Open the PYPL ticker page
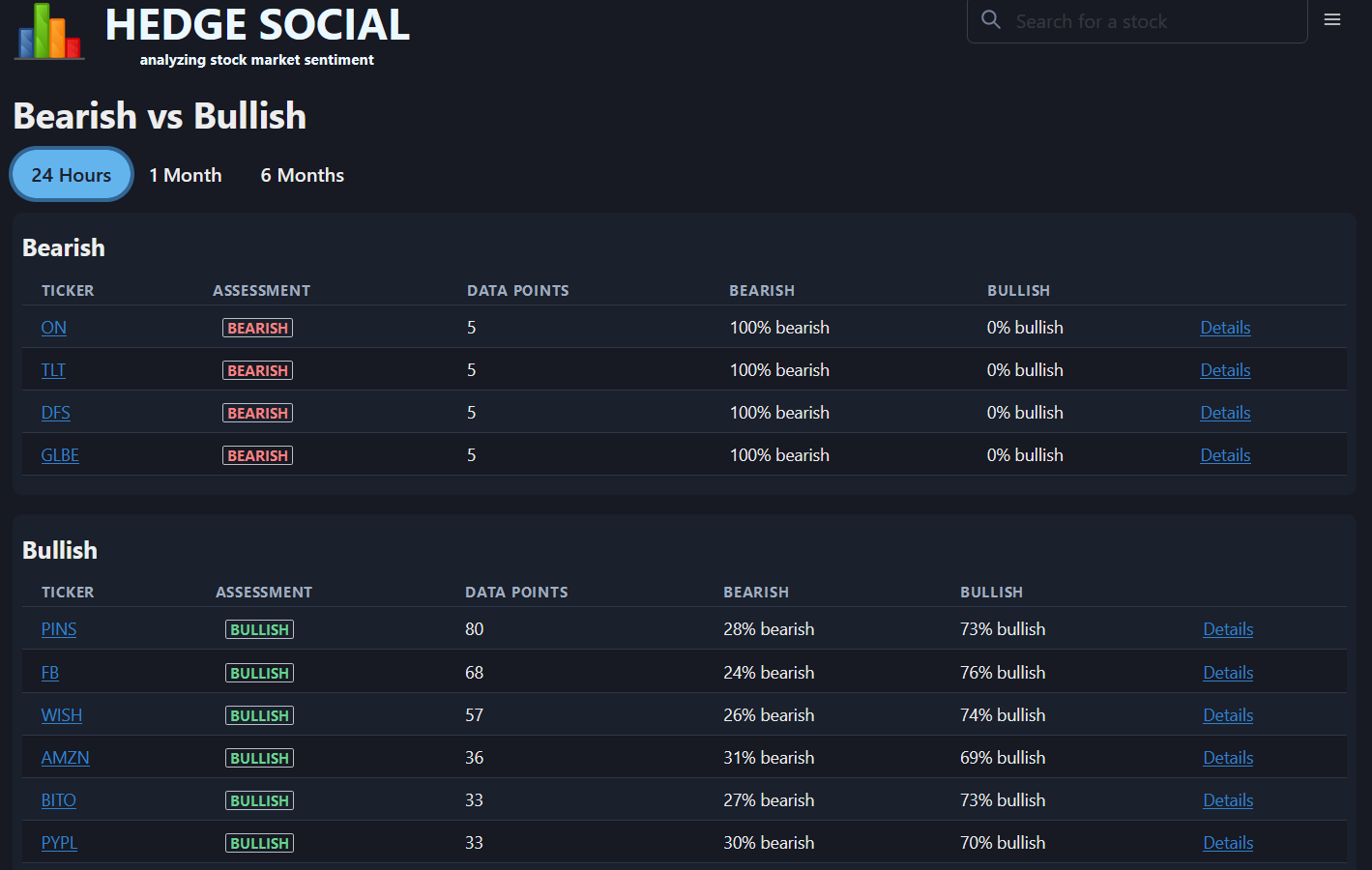 click(58, 842)
